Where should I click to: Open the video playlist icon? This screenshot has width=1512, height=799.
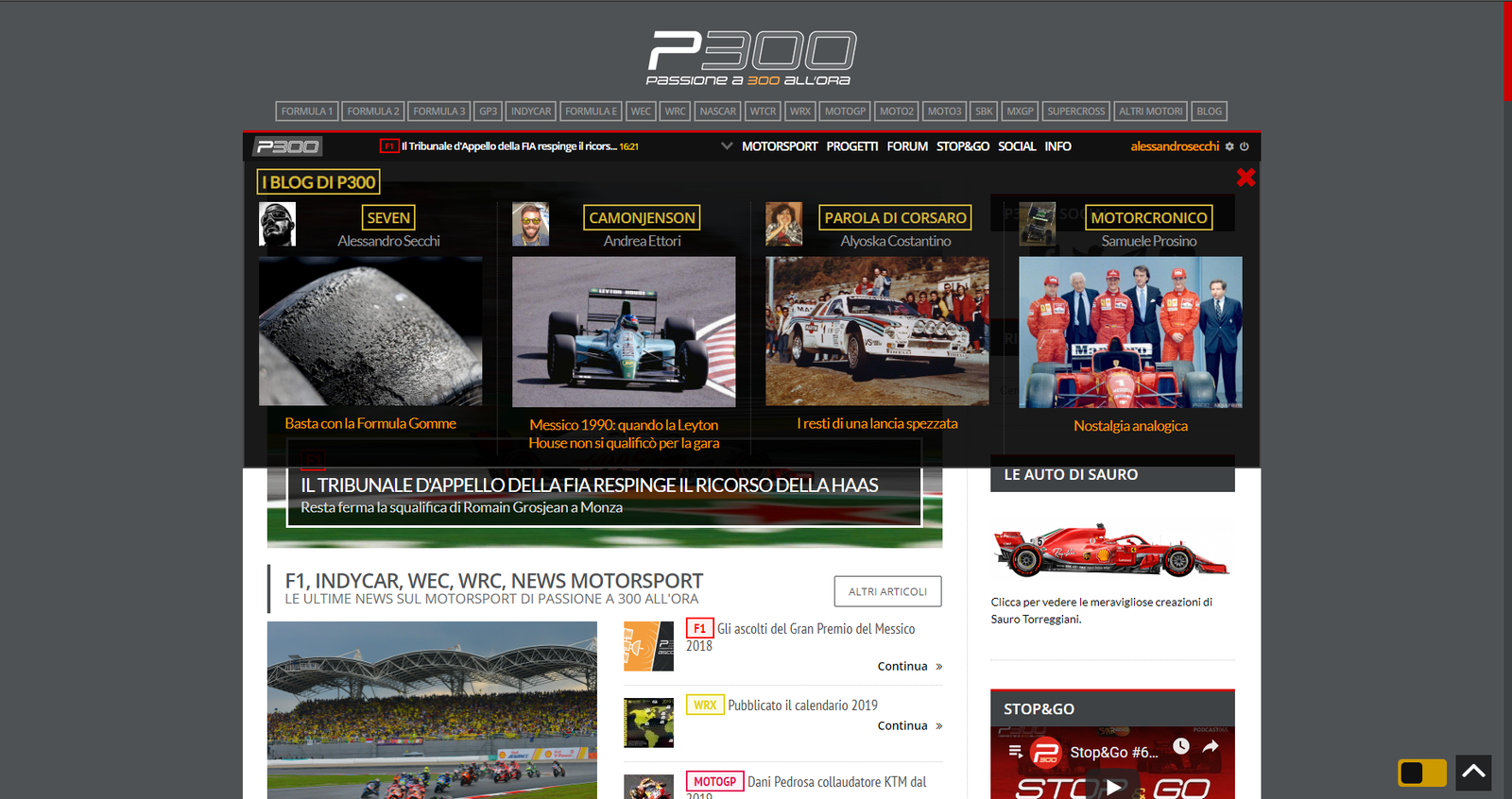coord(1016,752)
